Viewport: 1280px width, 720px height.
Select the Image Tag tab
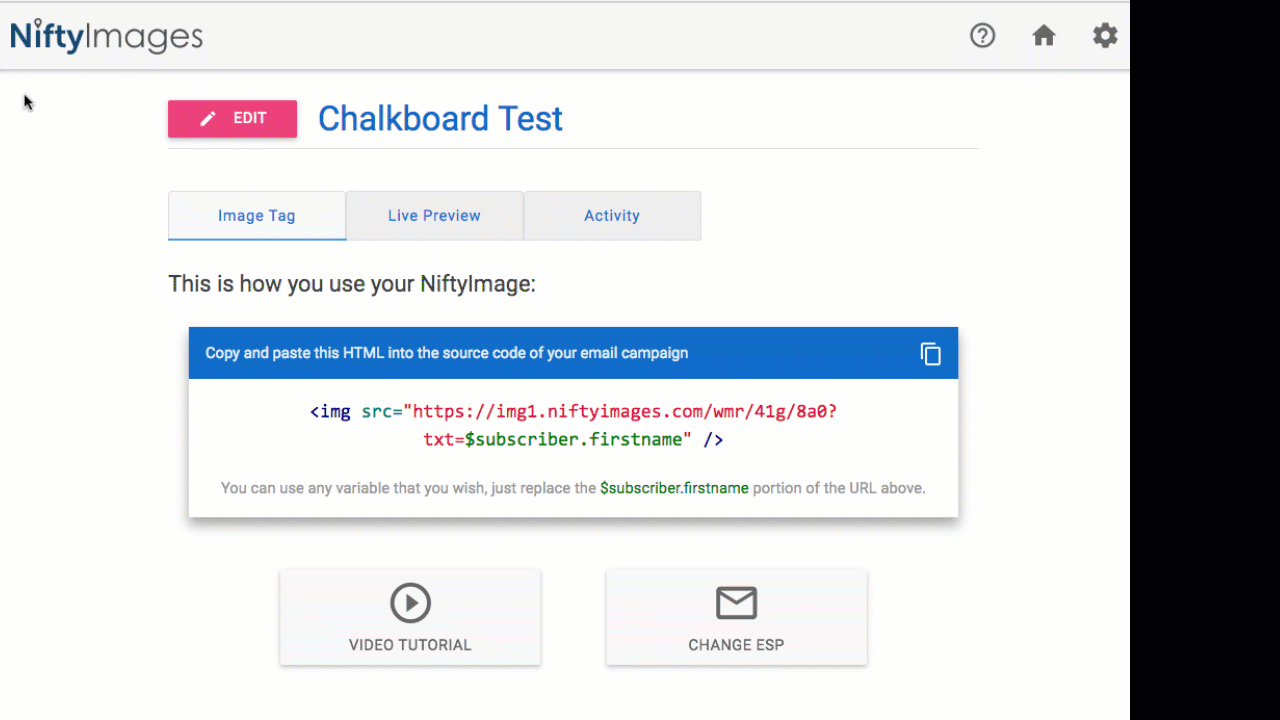[x=257, y=215]
